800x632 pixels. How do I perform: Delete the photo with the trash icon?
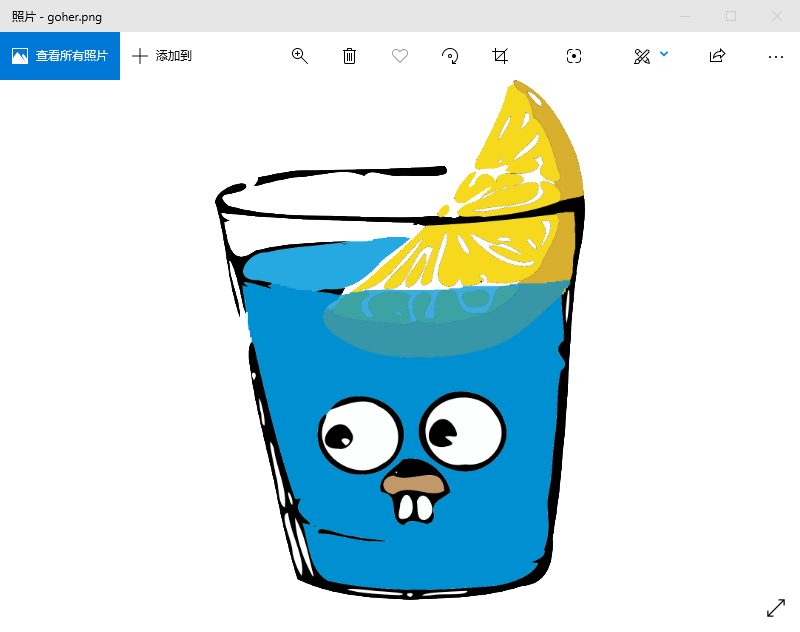click(349, 56)
